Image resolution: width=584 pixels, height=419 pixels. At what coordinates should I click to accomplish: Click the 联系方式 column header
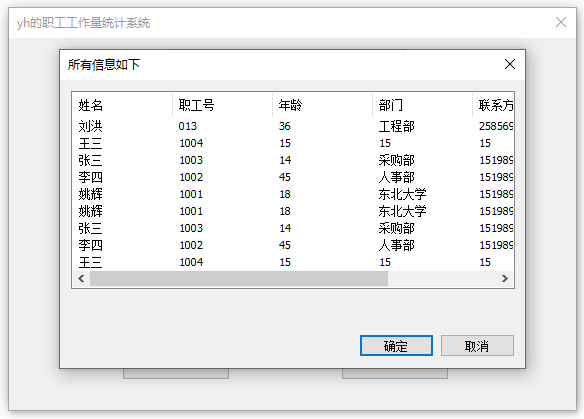(x=493, y=105)
